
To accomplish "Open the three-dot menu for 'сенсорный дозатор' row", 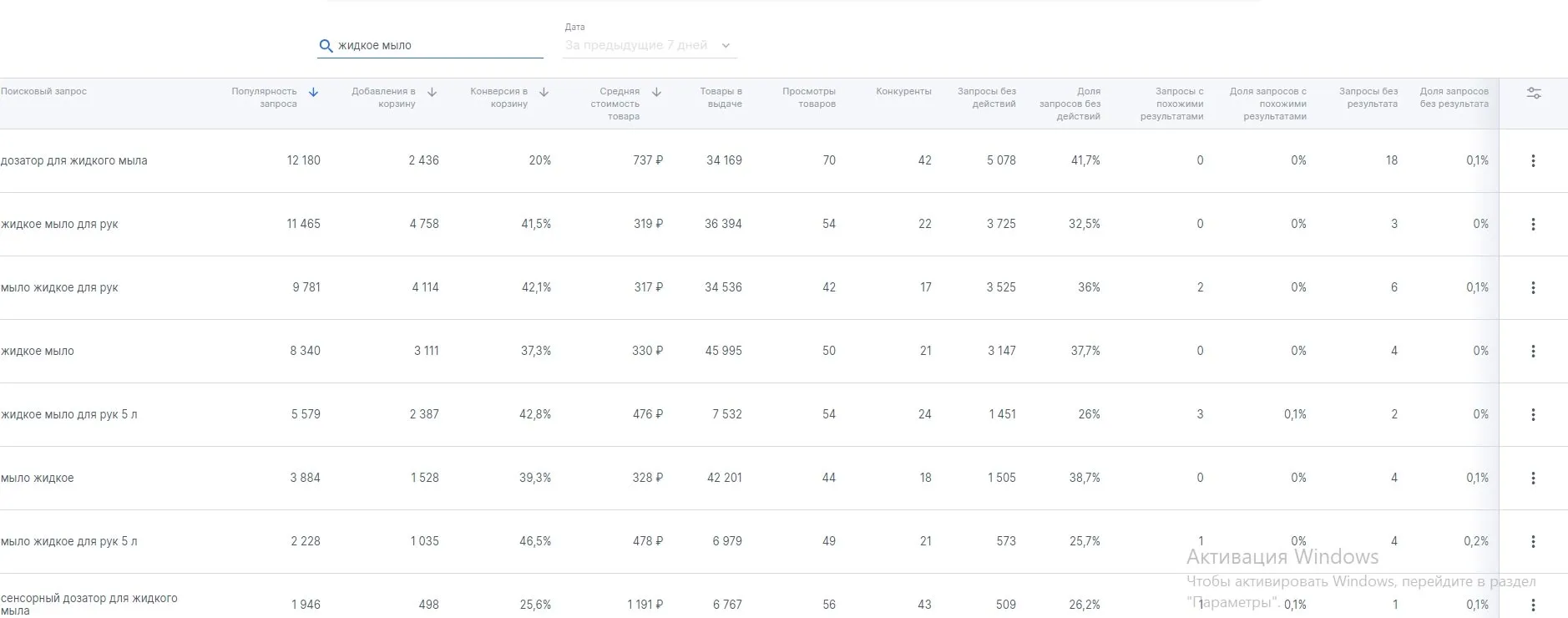I will point(1533,605).
